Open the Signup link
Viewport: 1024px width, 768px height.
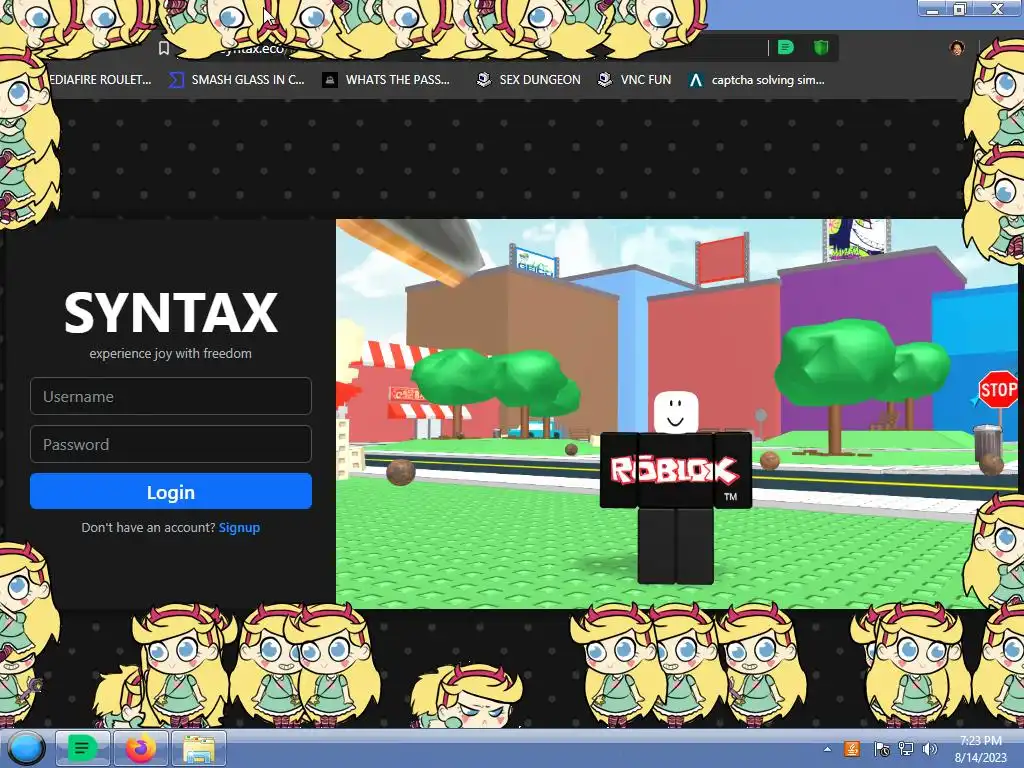pos(239,527)
